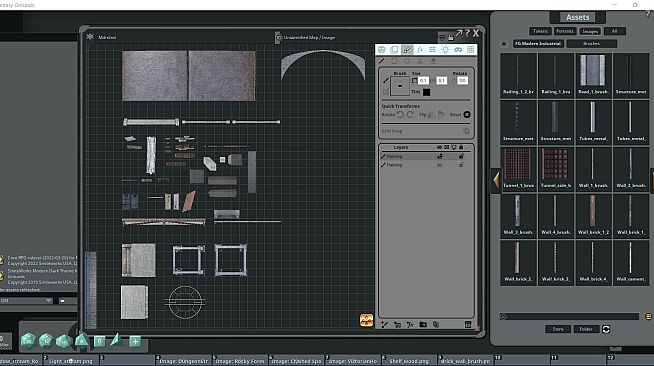Select the layers/stamp tool in image toolbar
Screen dimensions: 654x366
pyautogui.click(x=394, y=50)
